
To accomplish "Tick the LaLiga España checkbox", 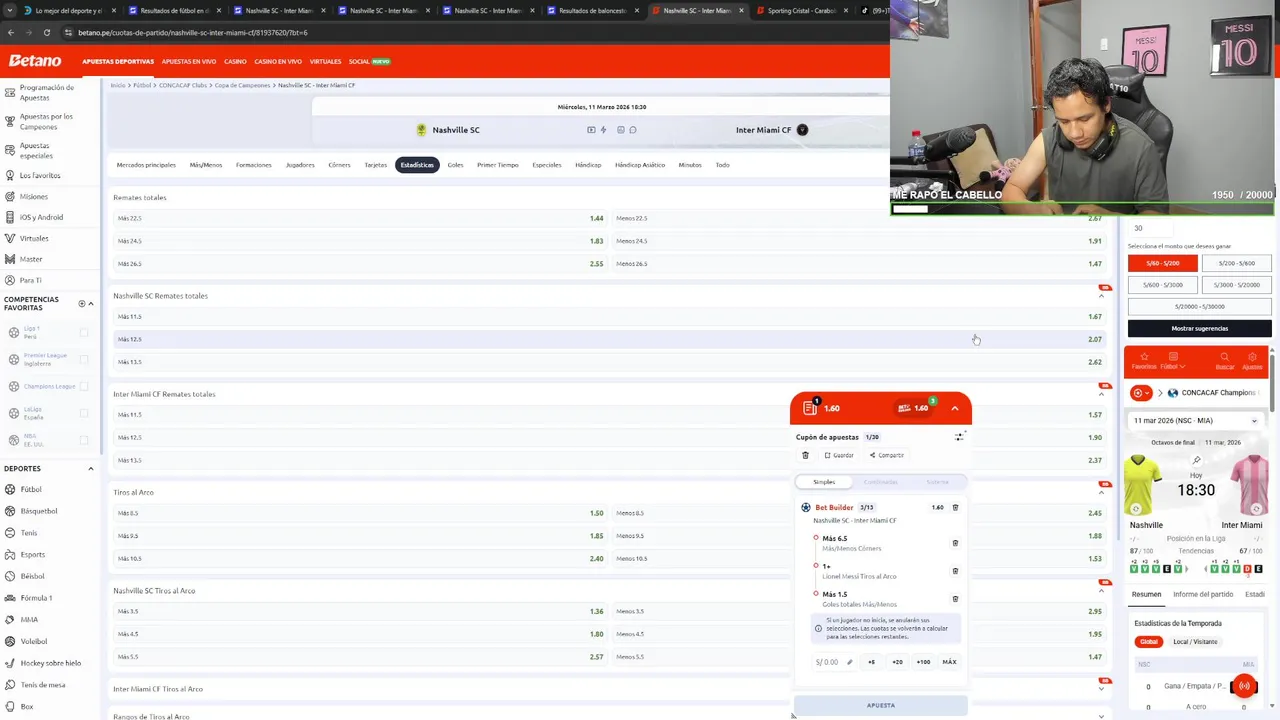I will (x=84, y=413).
